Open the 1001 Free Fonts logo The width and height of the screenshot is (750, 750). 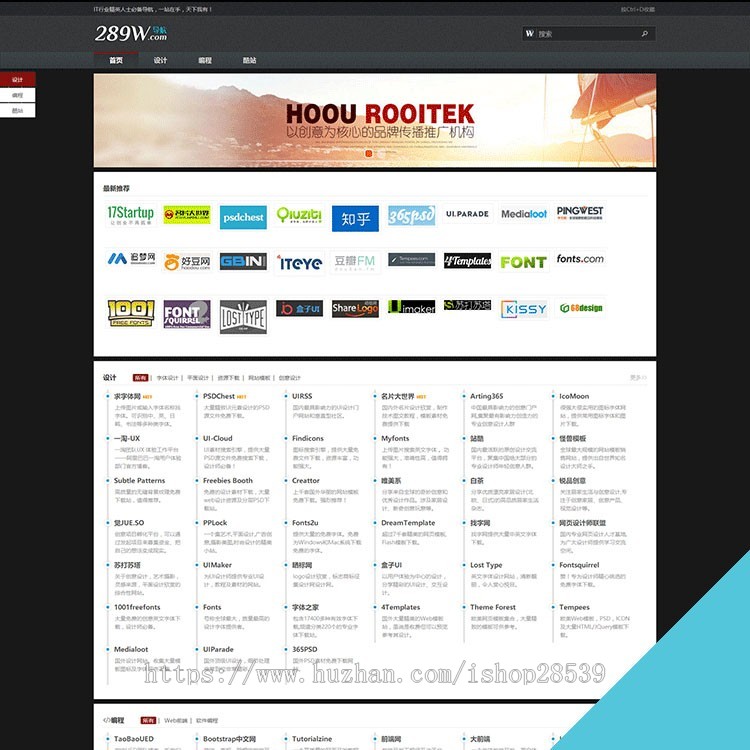[131, 313]
